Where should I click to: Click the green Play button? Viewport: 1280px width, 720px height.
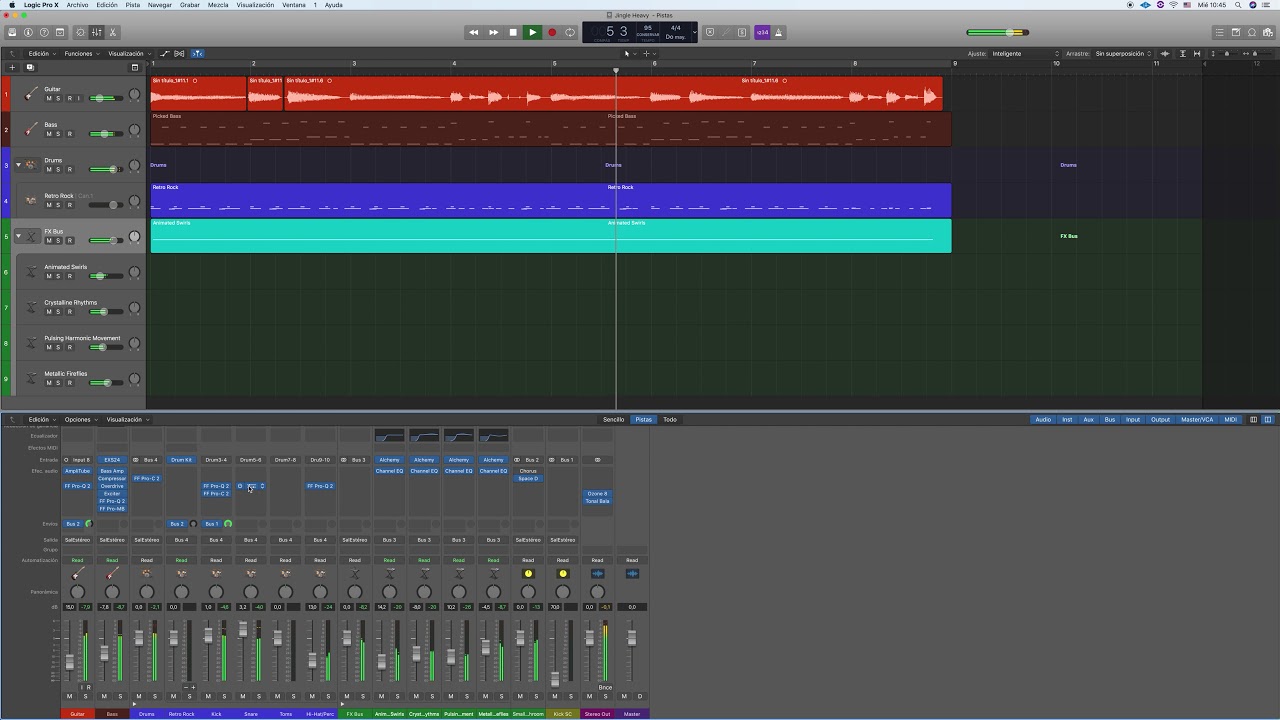coord(532,32)
